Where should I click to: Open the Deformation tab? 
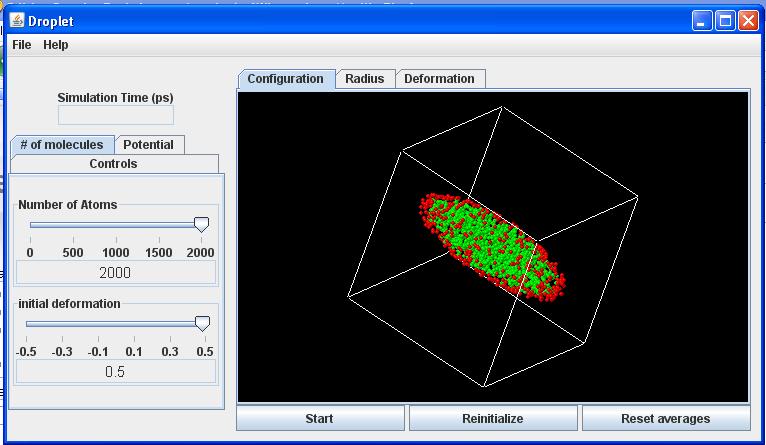coord(439,79)
